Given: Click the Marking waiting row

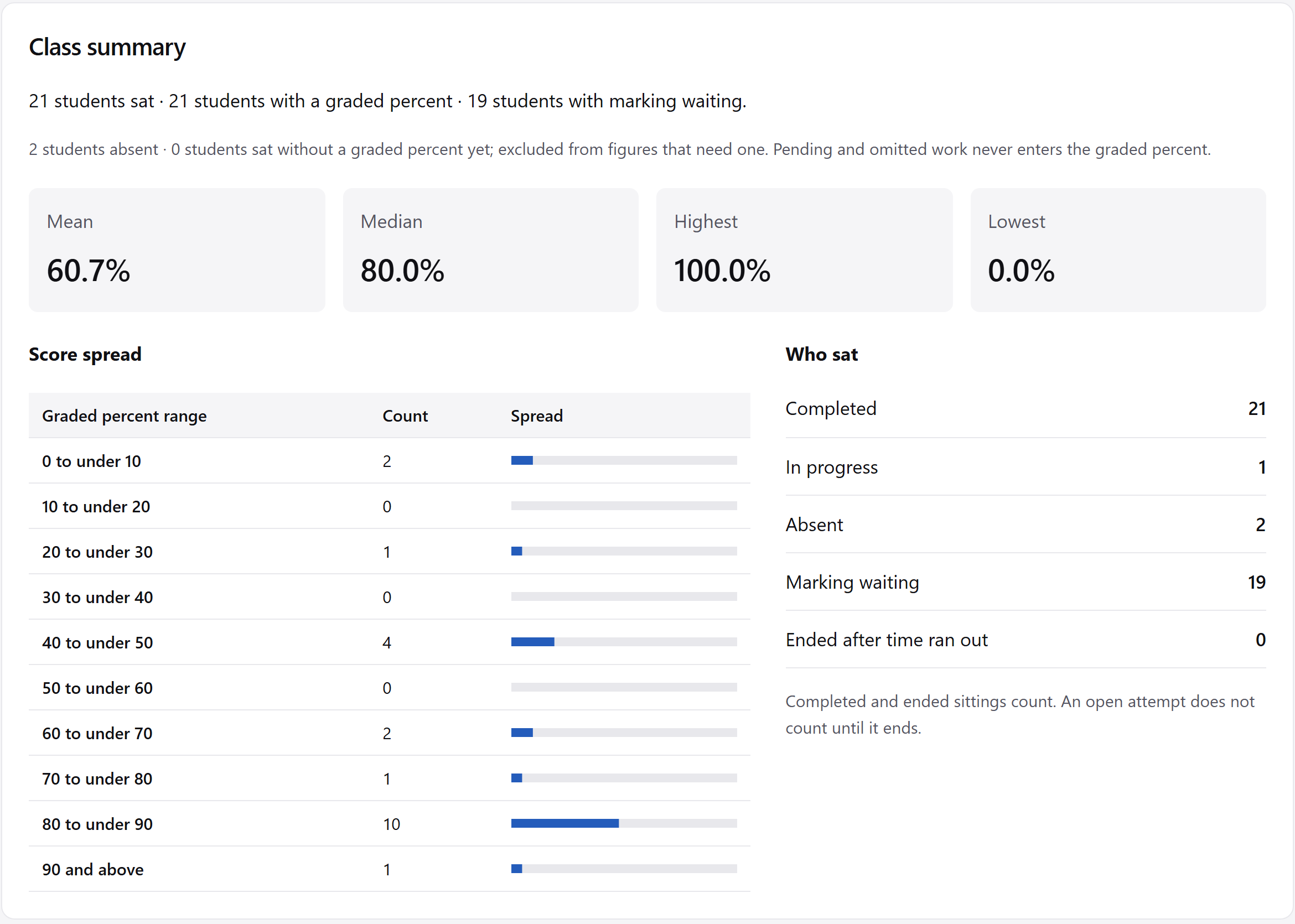Looking at the screenshot, I should 1025,582.
